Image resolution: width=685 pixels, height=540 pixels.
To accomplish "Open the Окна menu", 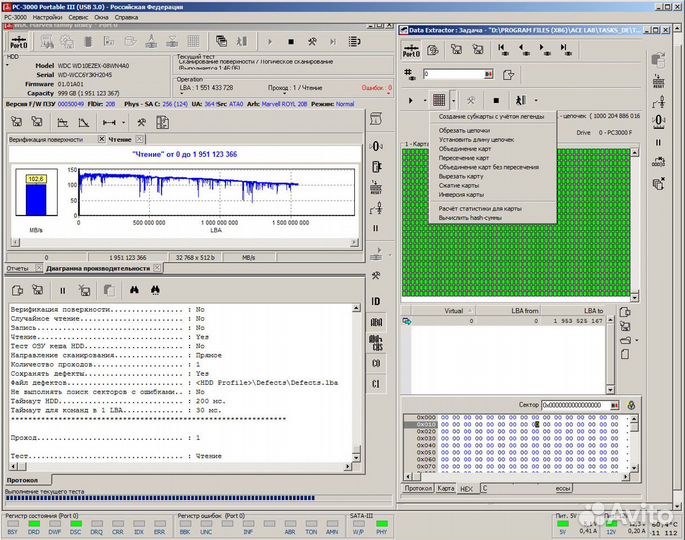I will click(101, 17).
